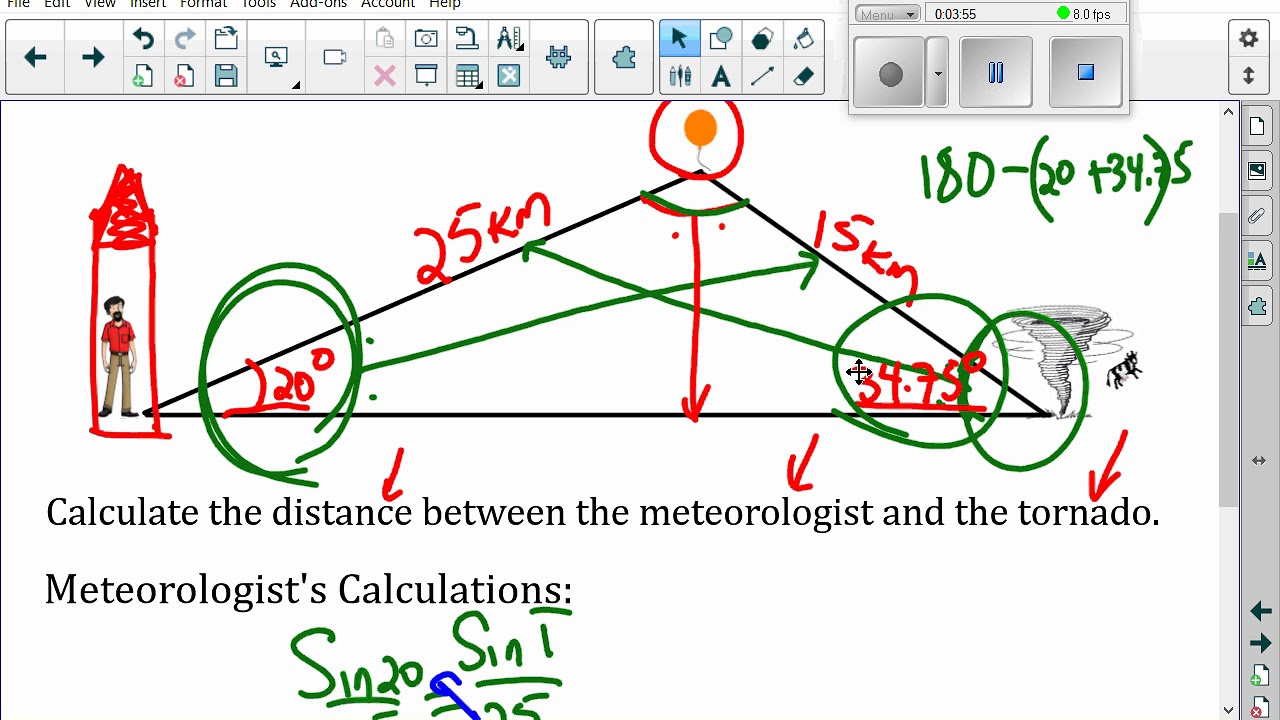1280x720 pixels.
Task: Click the recorder's round record button
Action: coord(890,73)
